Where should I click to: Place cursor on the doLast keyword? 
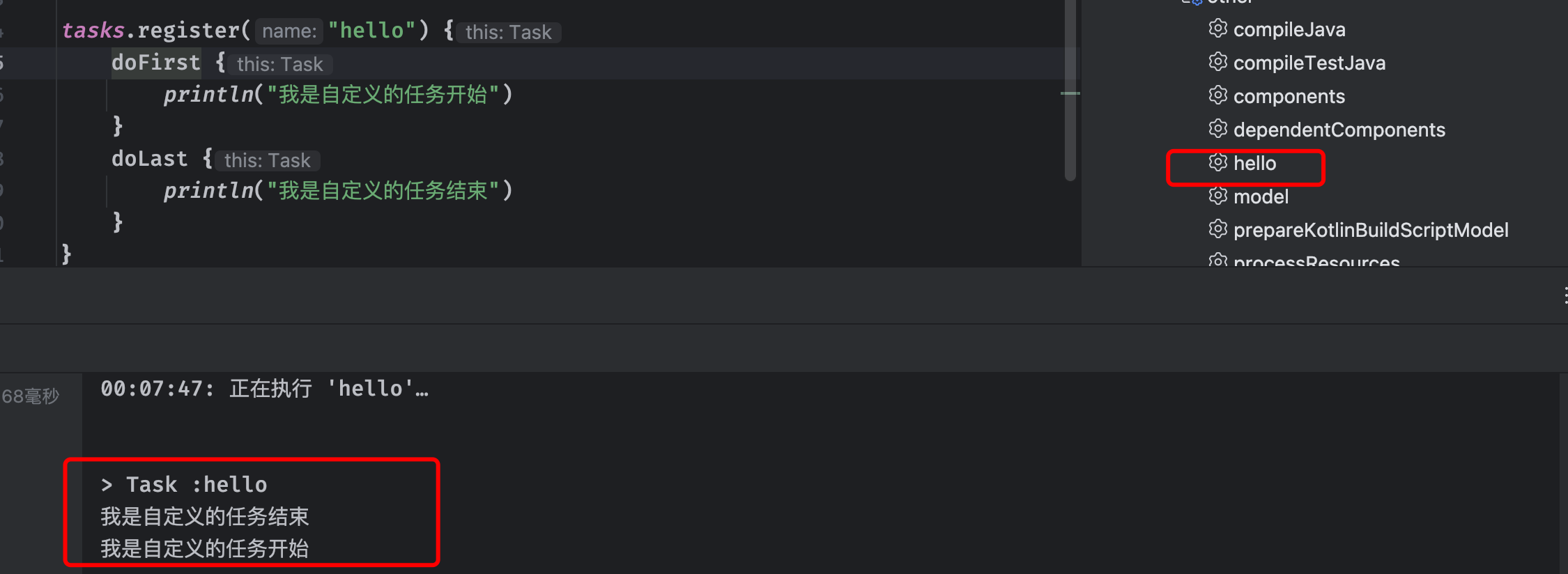(149, 159)
